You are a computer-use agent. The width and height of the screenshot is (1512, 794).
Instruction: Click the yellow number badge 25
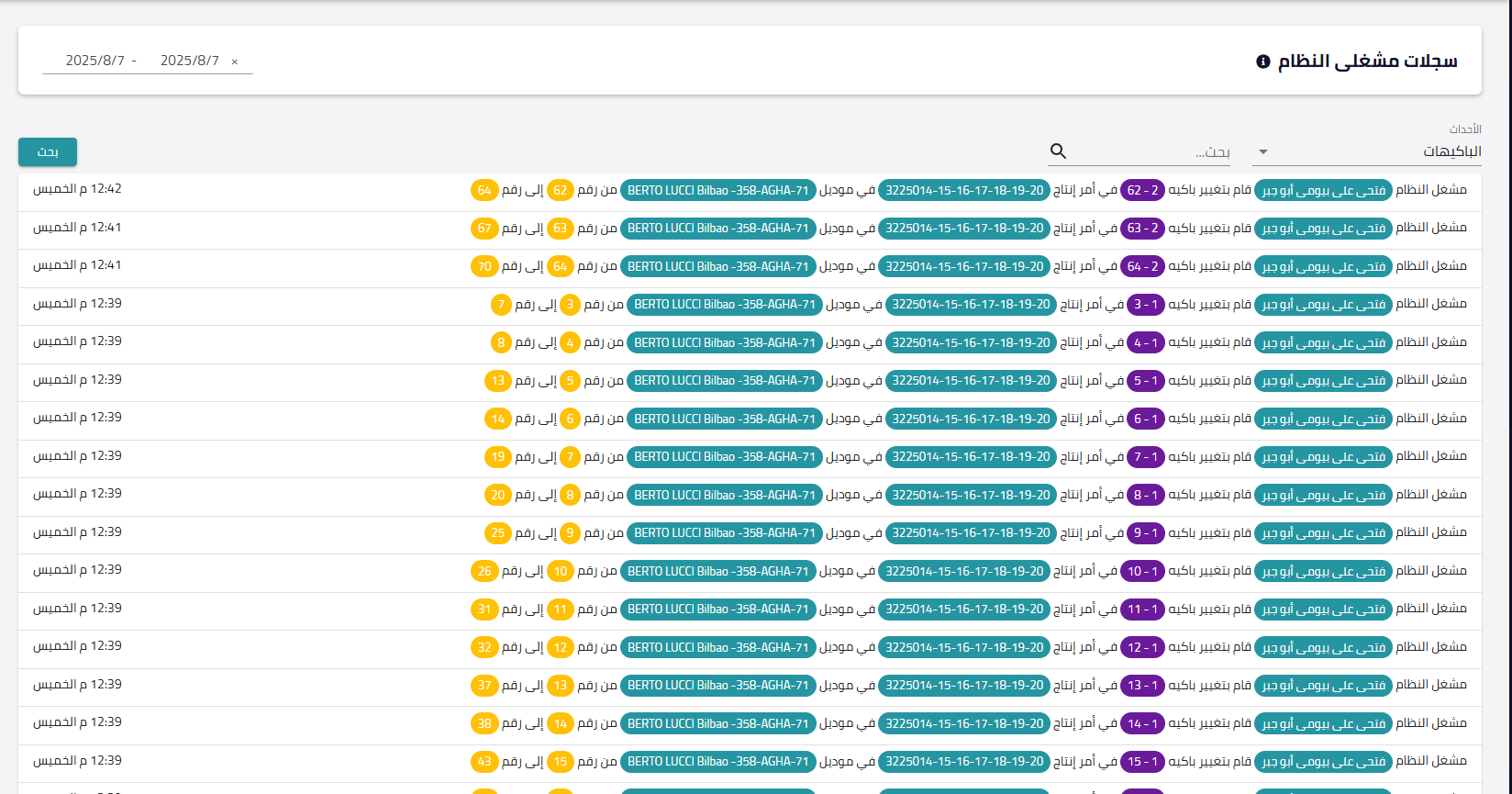coord(498,532)
